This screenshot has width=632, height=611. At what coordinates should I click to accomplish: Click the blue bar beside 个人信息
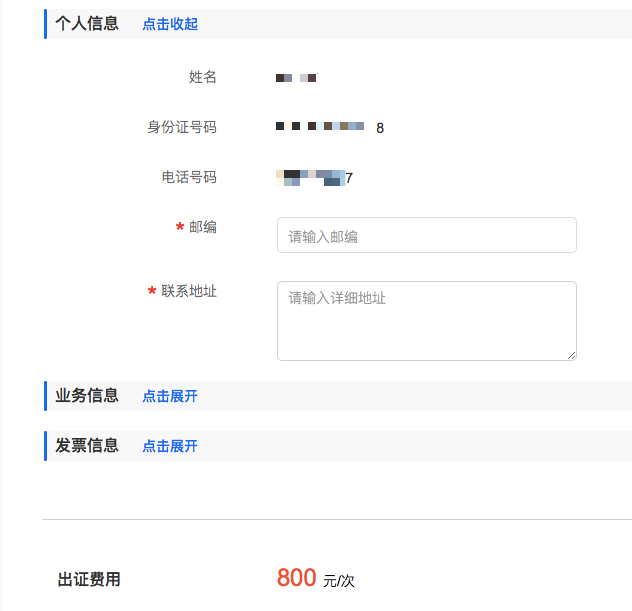pyautogui.click(x=46, y=24)
